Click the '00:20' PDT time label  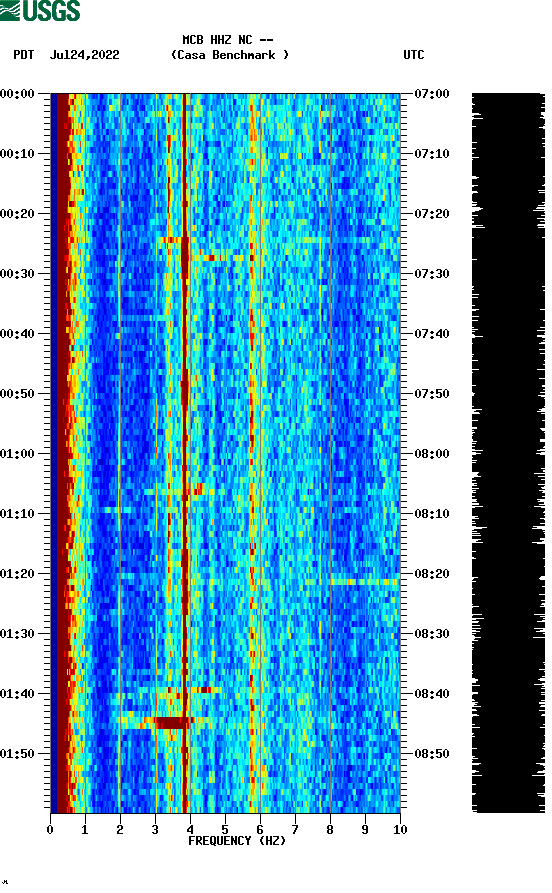(17, 214)
